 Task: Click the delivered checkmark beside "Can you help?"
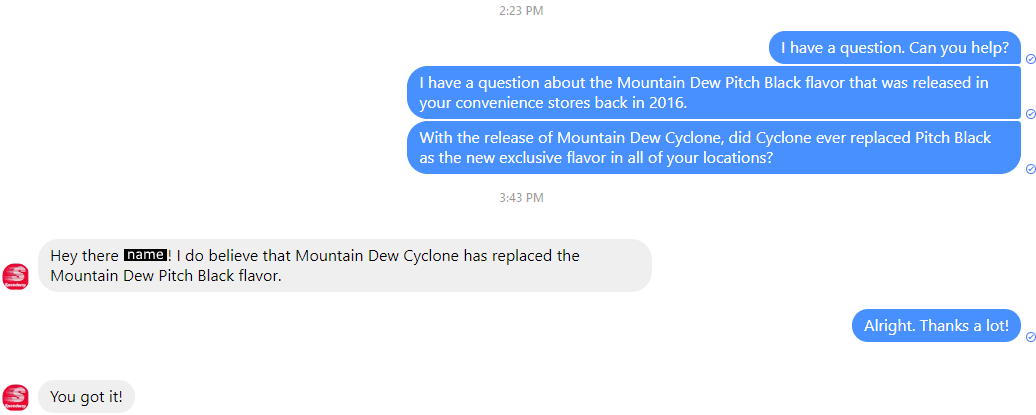click(1030, 59)
